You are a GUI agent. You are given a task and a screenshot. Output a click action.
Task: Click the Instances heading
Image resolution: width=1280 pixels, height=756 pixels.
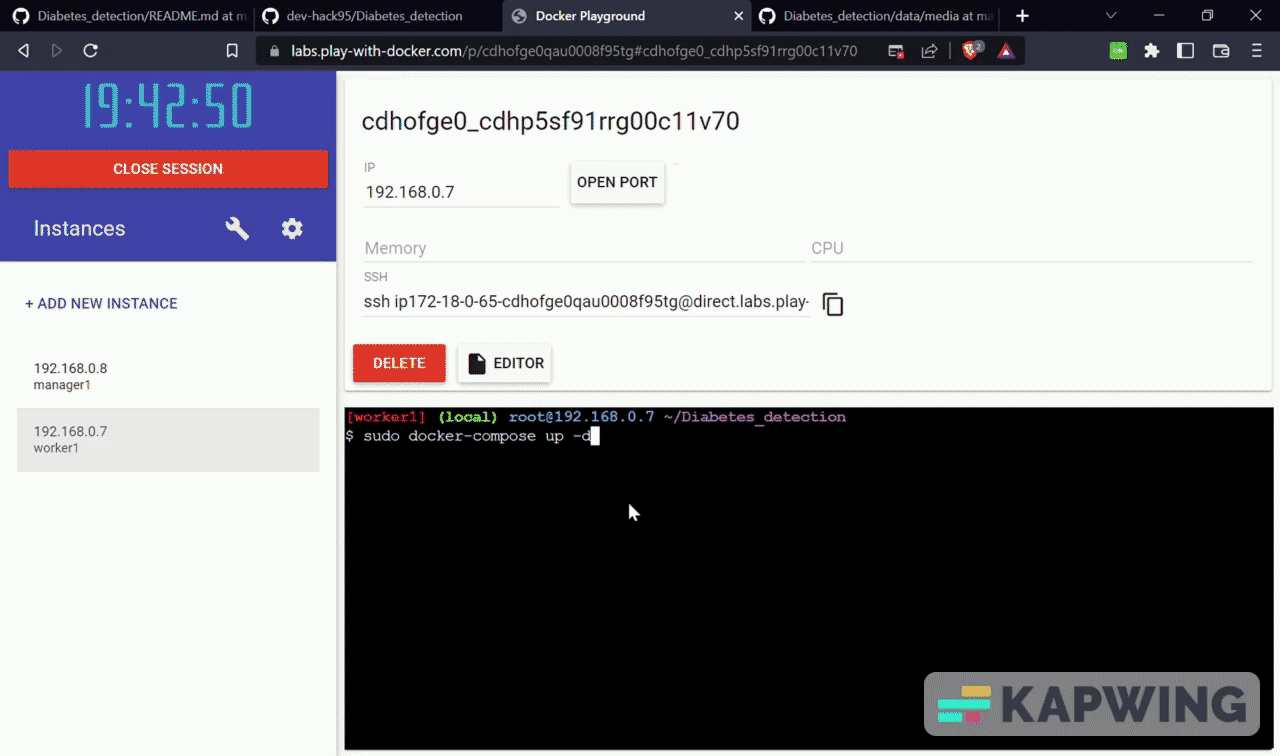pyautogui.click(x=79, y=229)
